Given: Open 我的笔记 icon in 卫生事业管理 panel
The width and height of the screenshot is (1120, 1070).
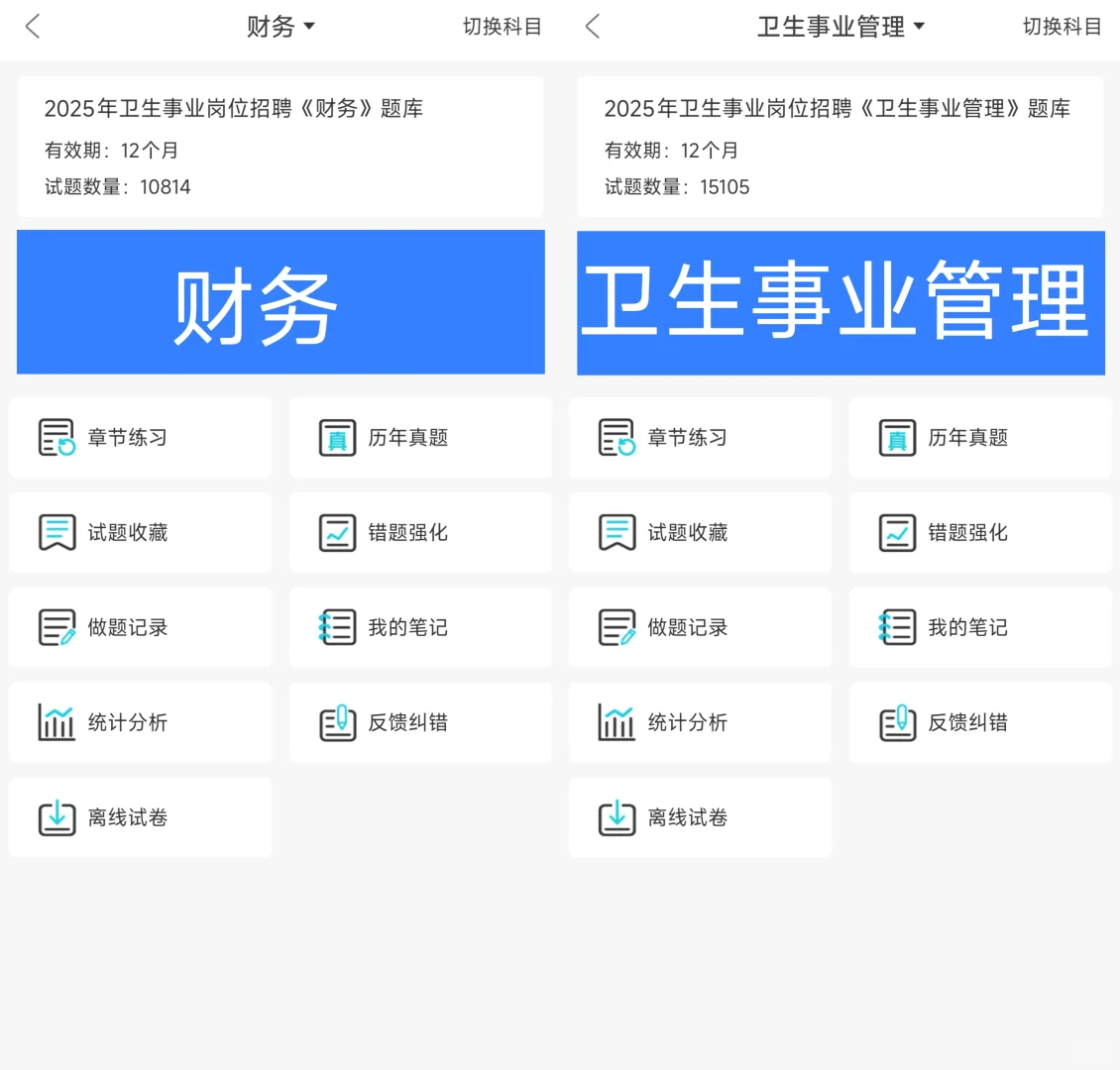Looking at the screenshot, I should (x=897, y=627).
